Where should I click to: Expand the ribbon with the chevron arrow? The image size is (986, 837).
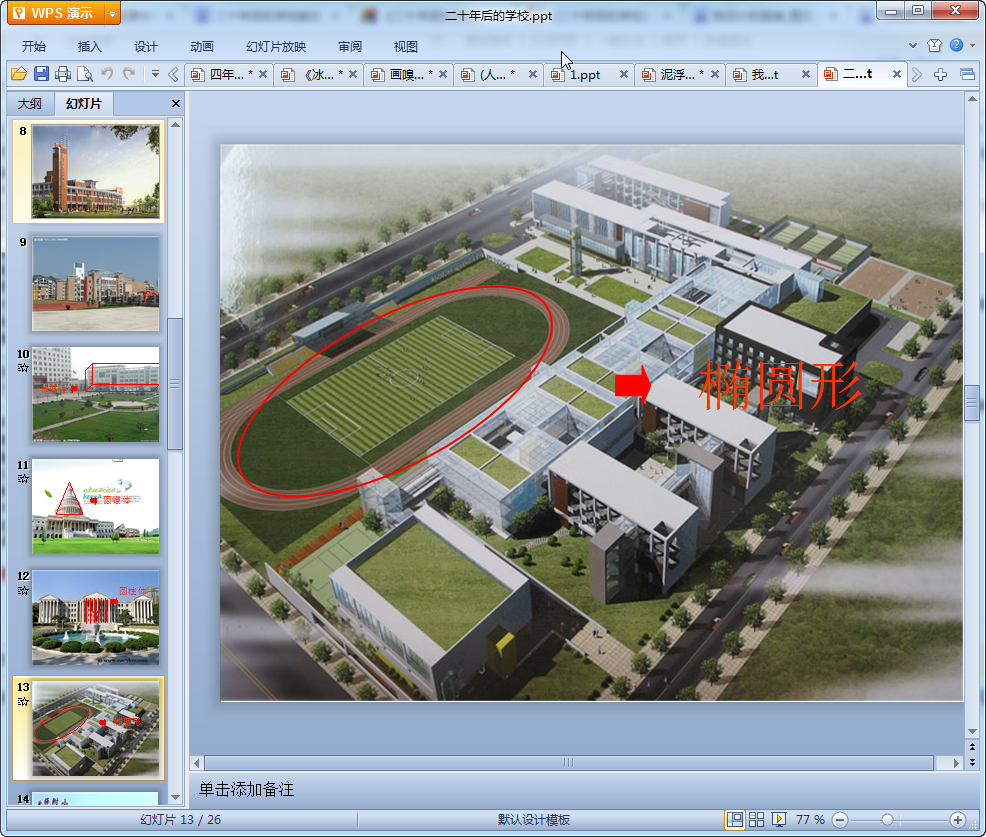click(913, 45)
